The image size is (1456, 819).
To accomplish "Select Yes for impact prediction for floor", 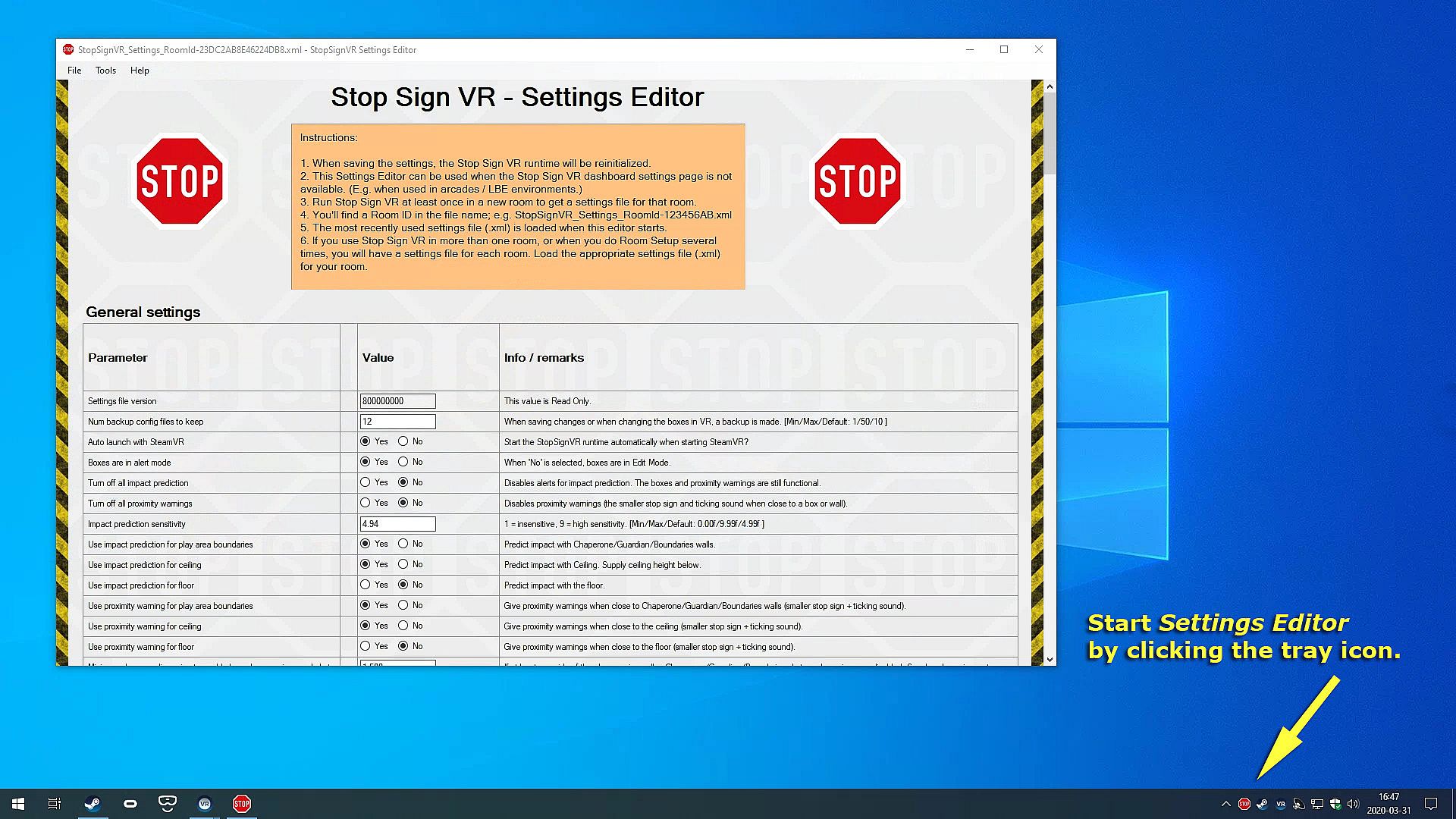I will [366, 585].
